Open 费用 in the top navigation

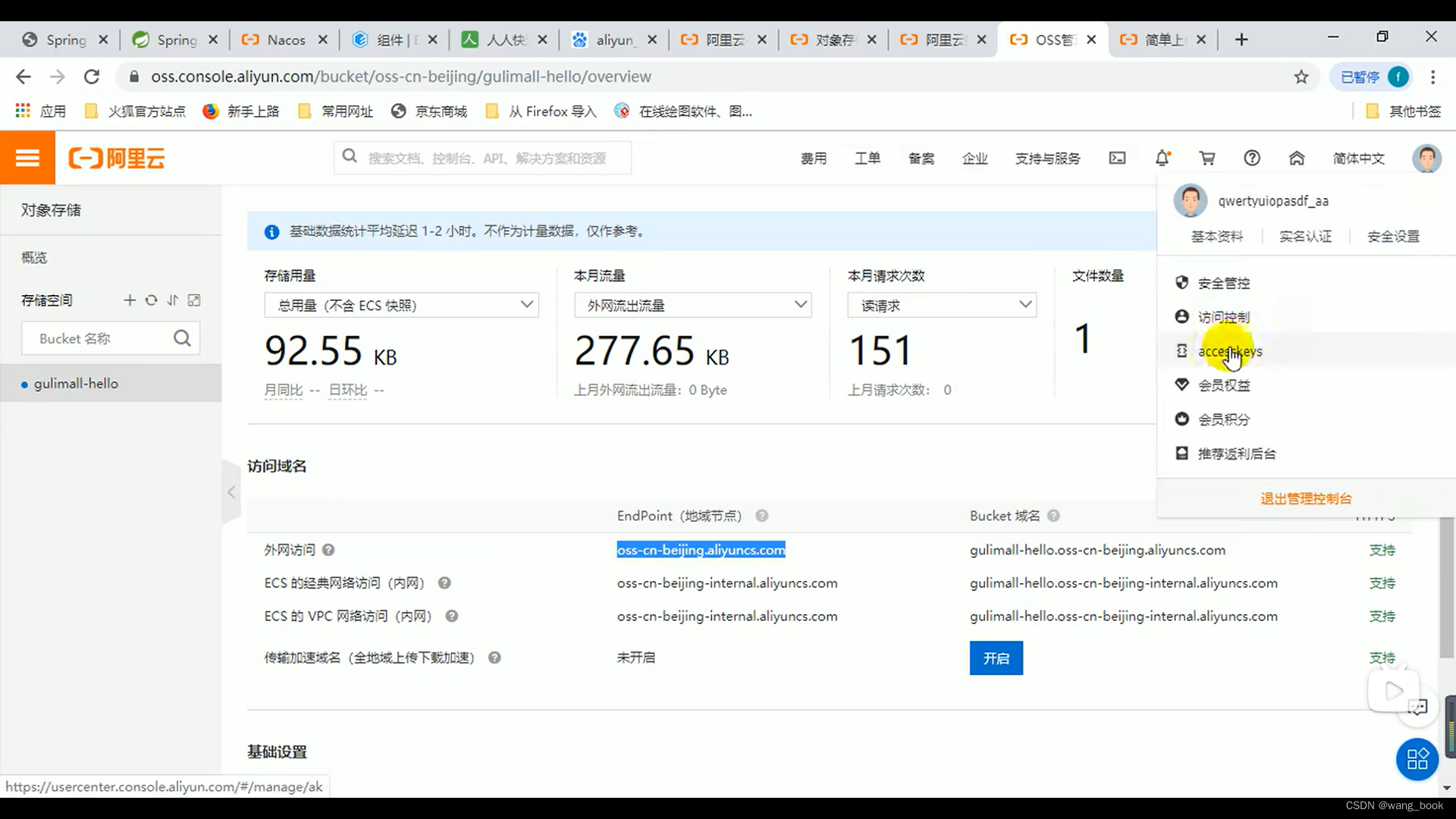click(814, 158)
